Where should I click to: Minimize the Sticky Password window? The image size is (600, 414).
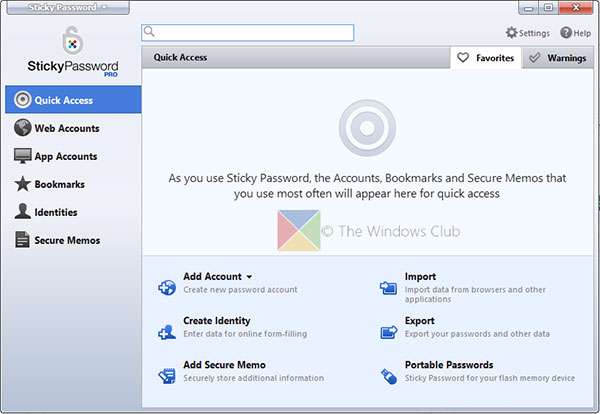(x=528, y=8)
